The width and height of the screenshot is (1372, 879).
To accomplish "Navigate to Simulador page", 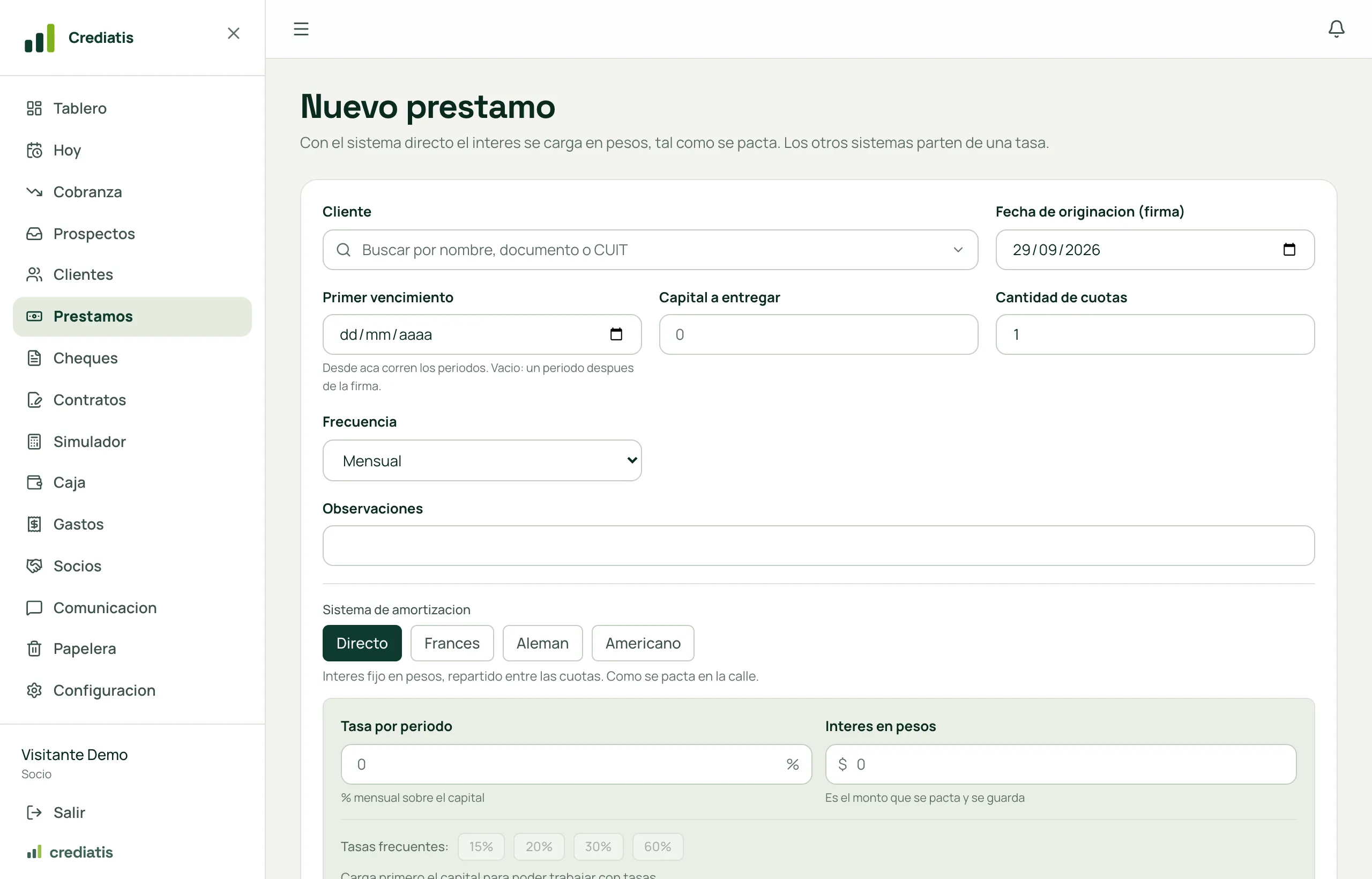I will (132, 441).
